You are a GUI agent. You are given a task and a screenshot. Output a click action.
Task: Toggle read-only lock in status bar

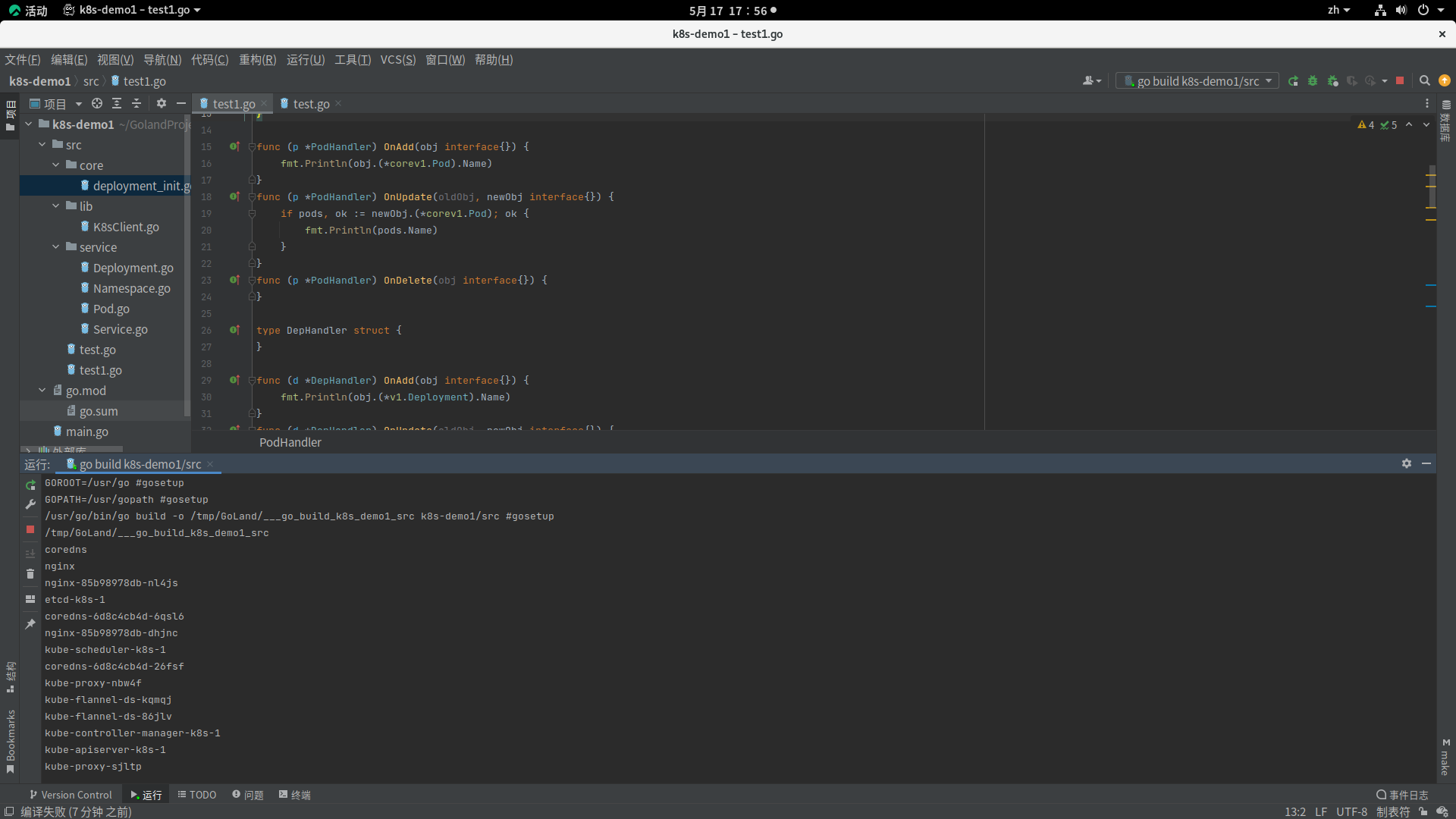coord(1423,811)
